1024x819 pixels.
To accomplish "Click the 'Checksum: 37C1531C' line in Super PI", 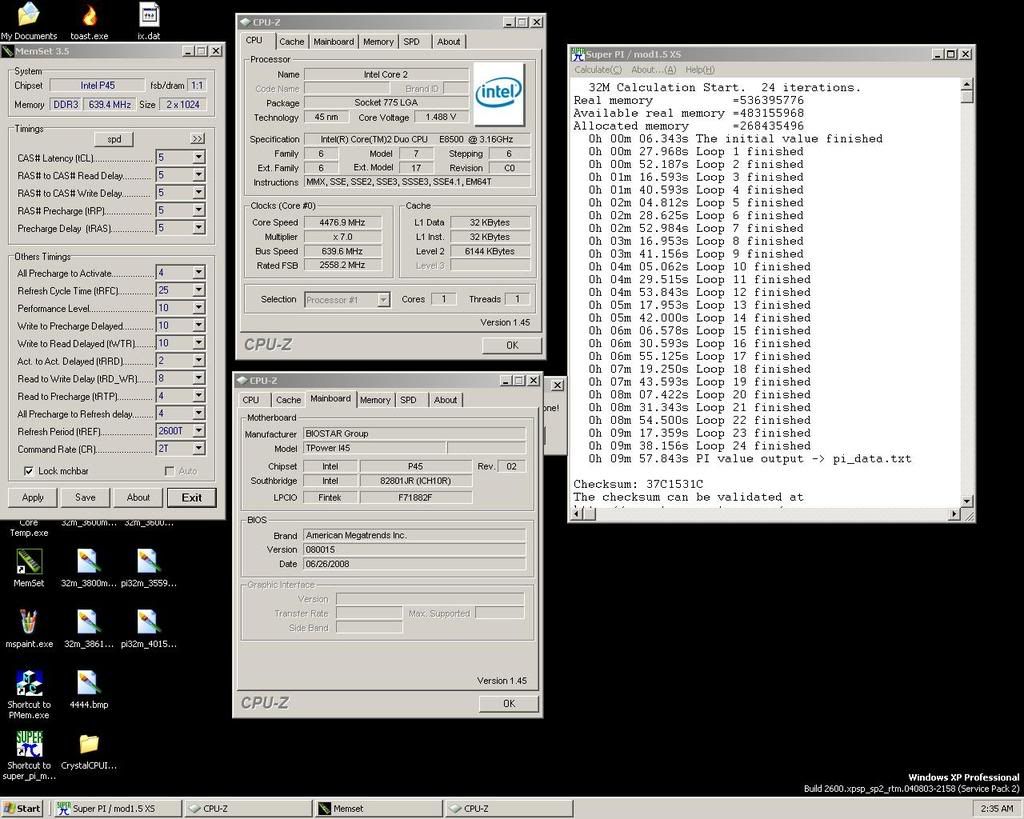I will pos(638,485).
